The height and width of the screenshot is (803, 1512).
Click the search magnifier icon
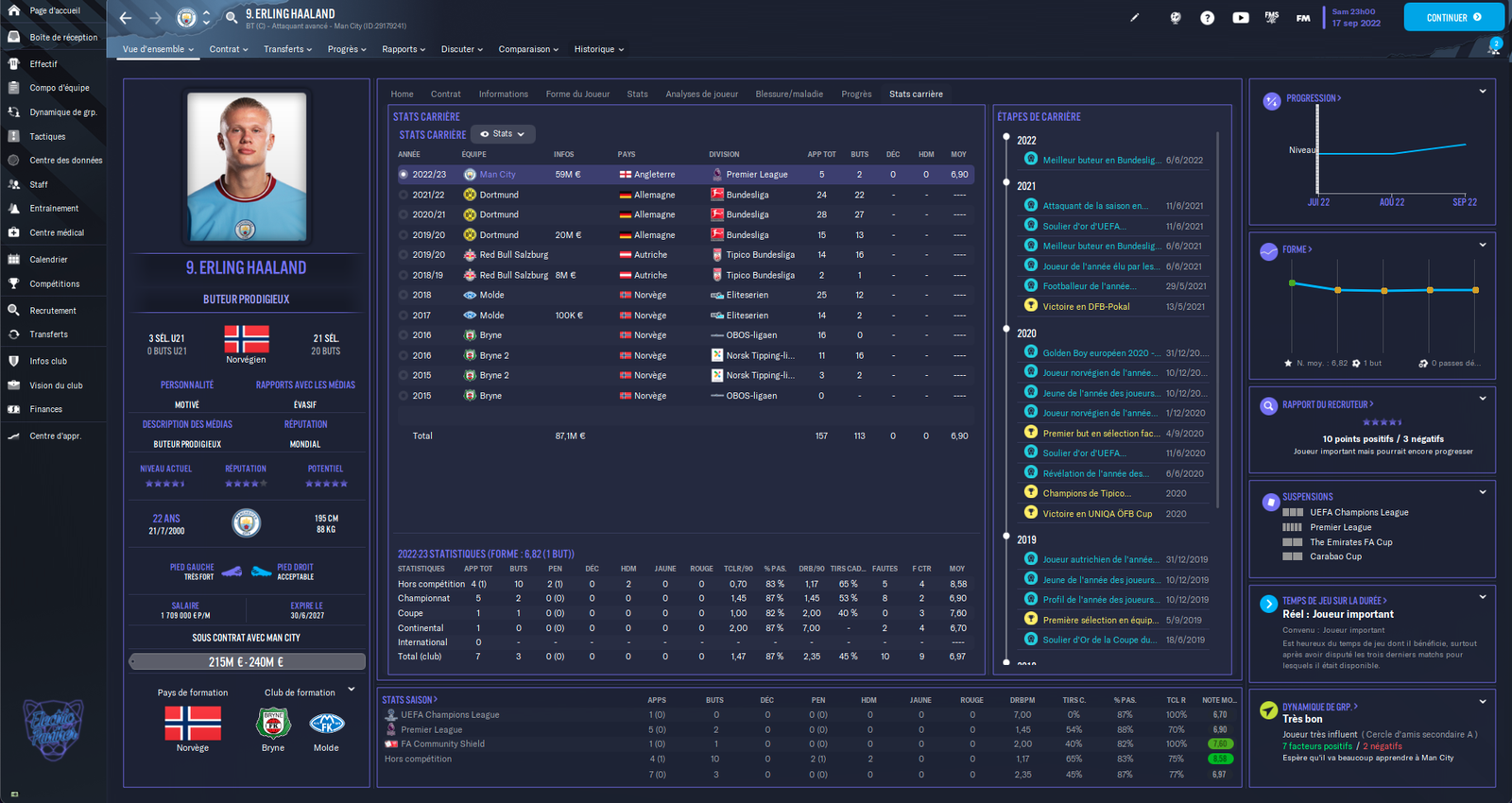click(232, 18)
